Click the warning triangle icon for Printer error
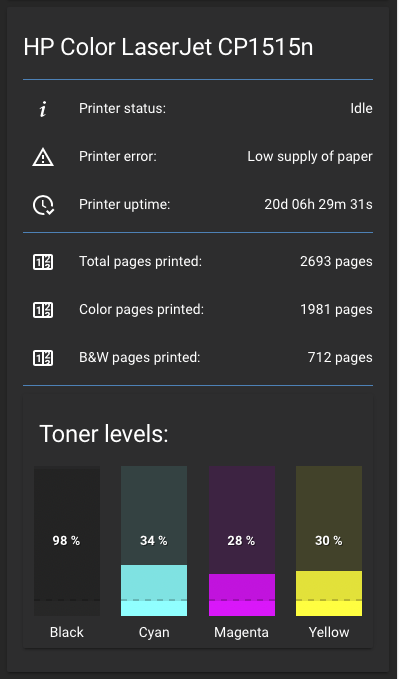The width and height of the screenshot is (399, 679). 43,157
